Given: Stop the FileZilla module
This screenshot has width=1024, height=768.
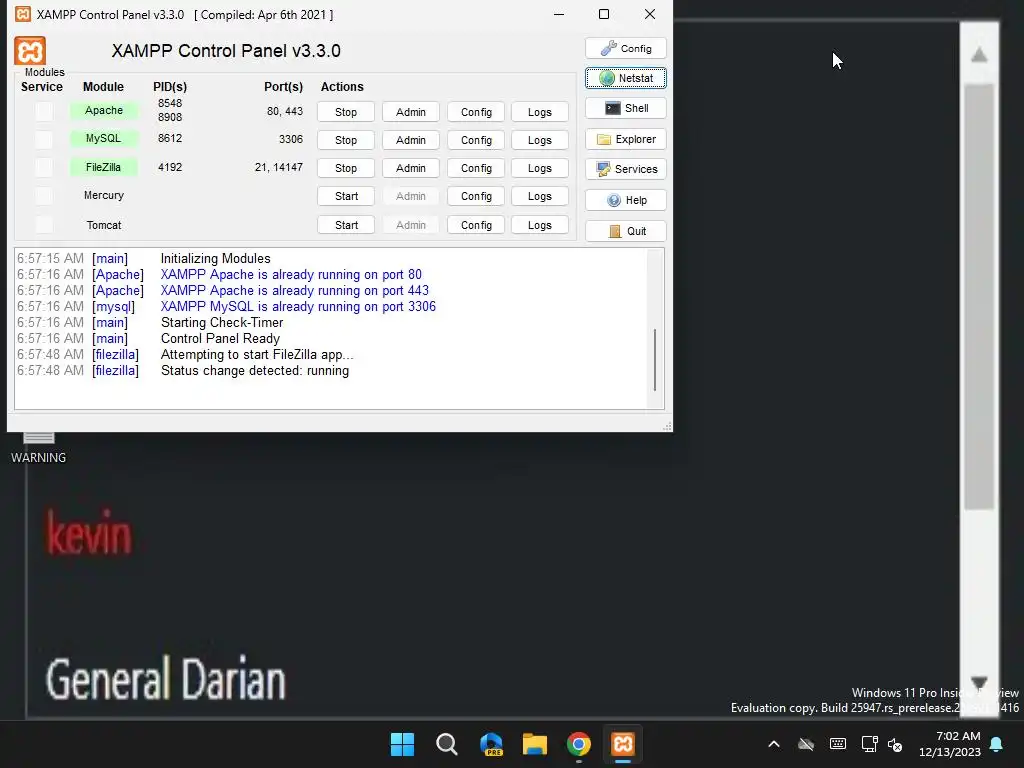Looking at the screenshot, I should (x=346, y=168).
